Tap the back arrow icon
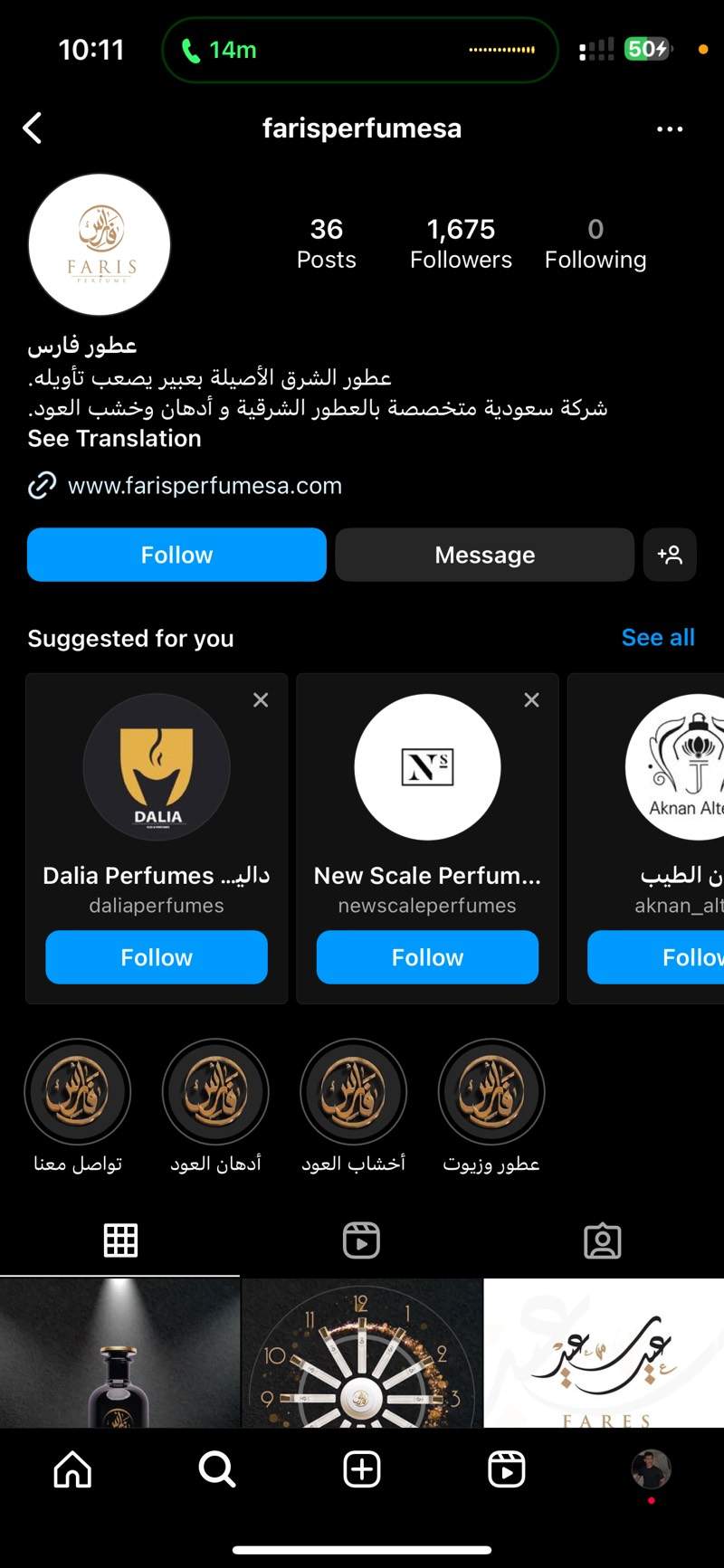724x1568 pixels. 33,128
